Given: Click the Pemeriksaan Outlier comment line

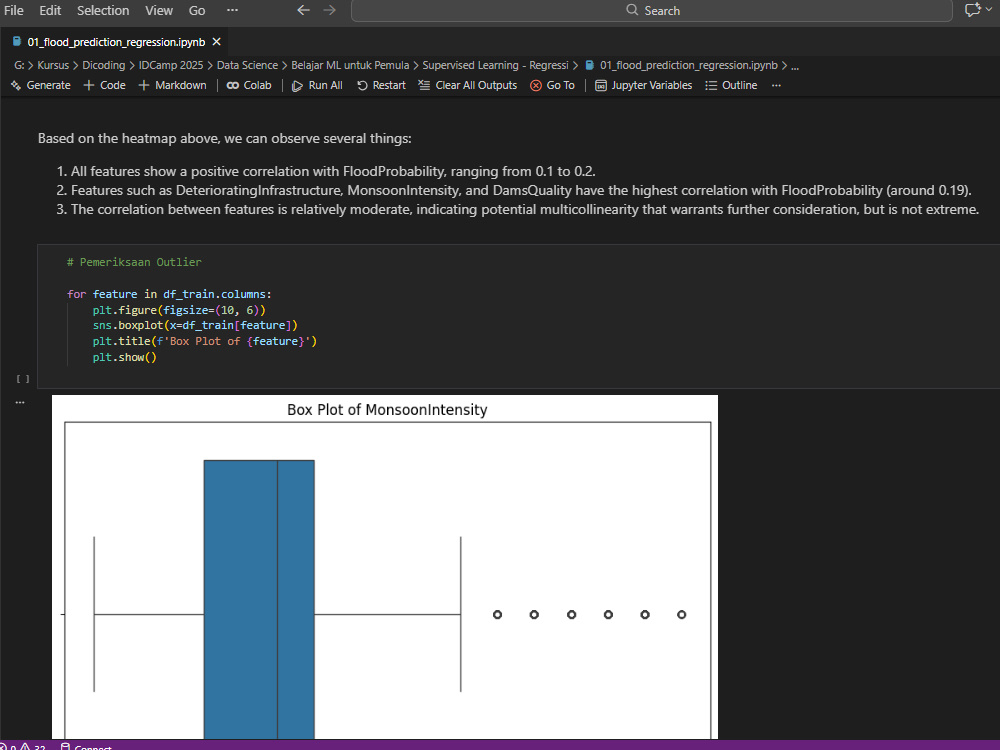Looking at the screenshot, I should coord(134,262).
